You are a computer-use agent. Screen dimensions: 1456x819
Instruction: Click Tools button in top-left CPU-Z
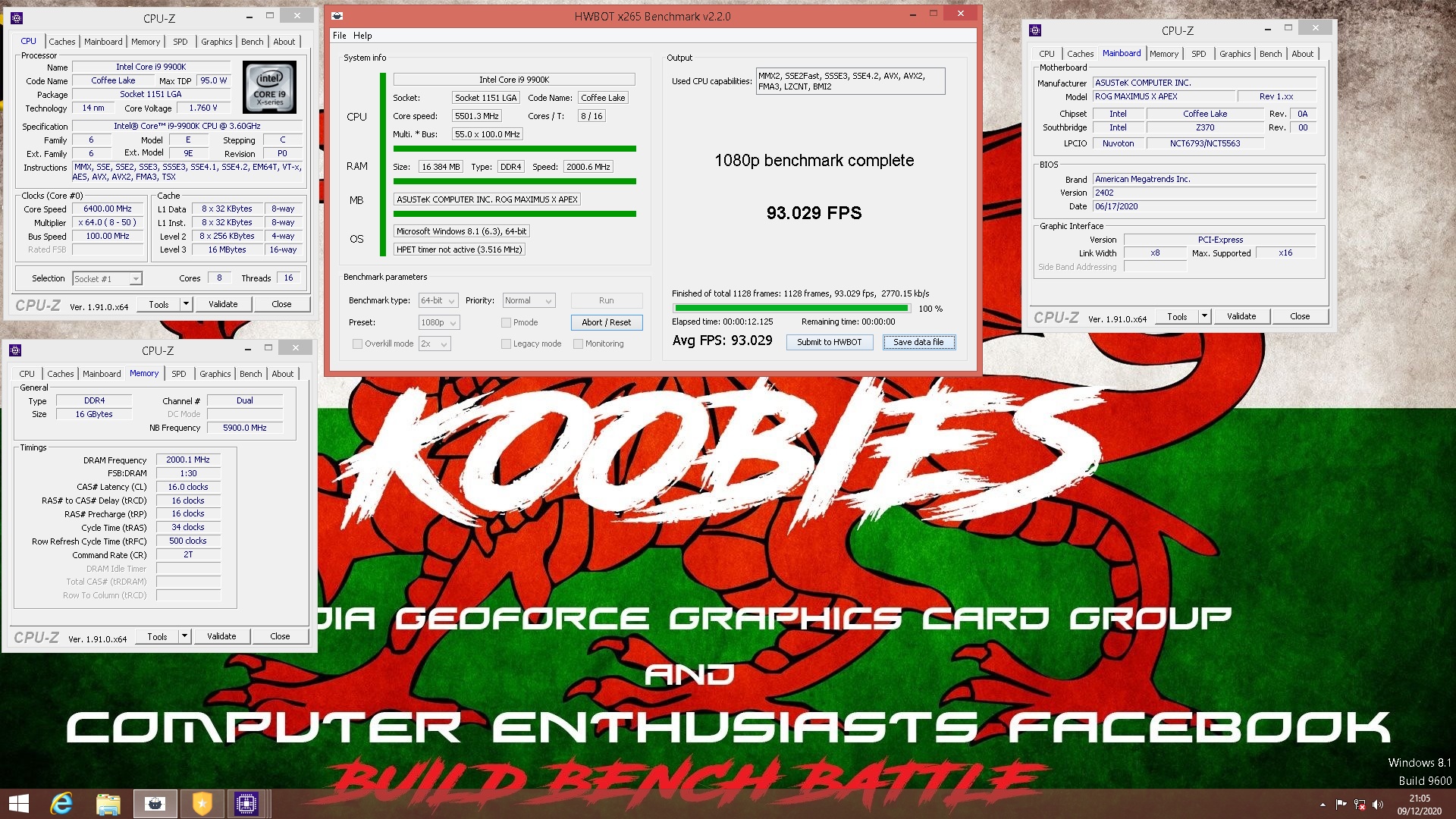coord(158,304)
